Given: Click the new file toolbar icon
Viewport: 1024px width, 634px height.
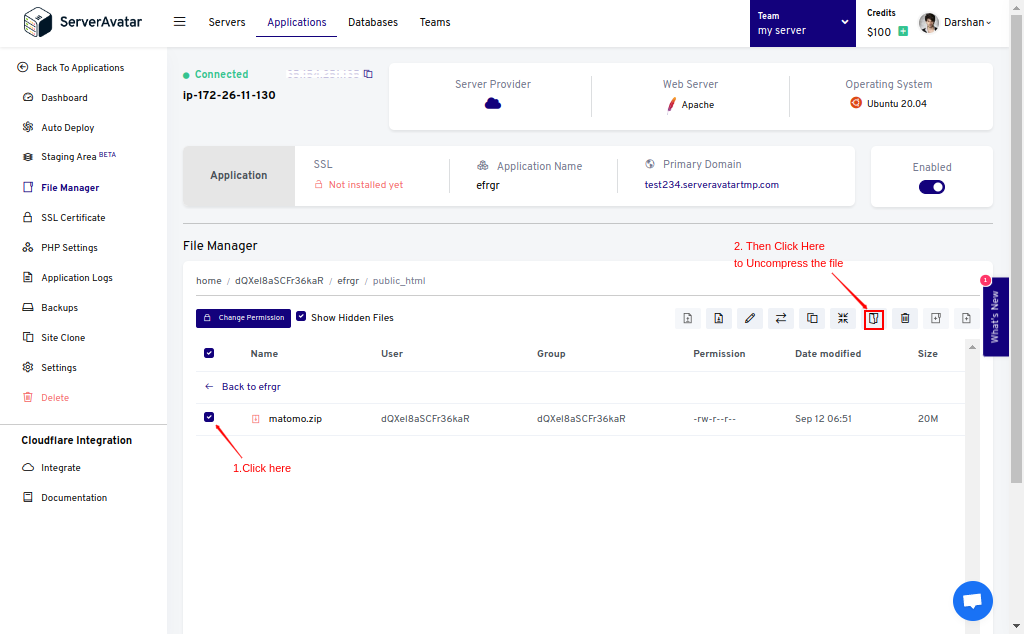Looking at the screenshot, I should [x=966, y=318].
